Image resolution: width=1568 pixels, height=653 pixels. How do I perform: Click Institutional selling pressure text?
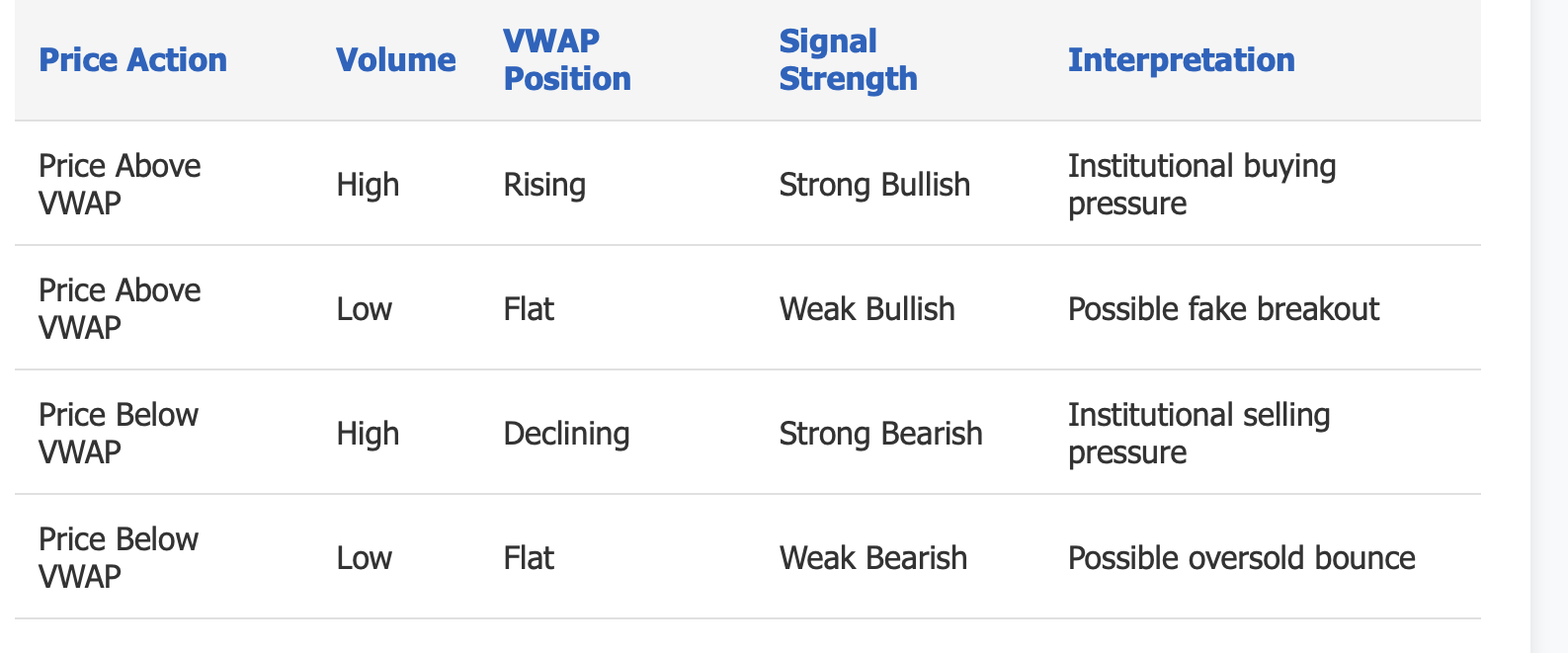click(x=1198, y=434)
